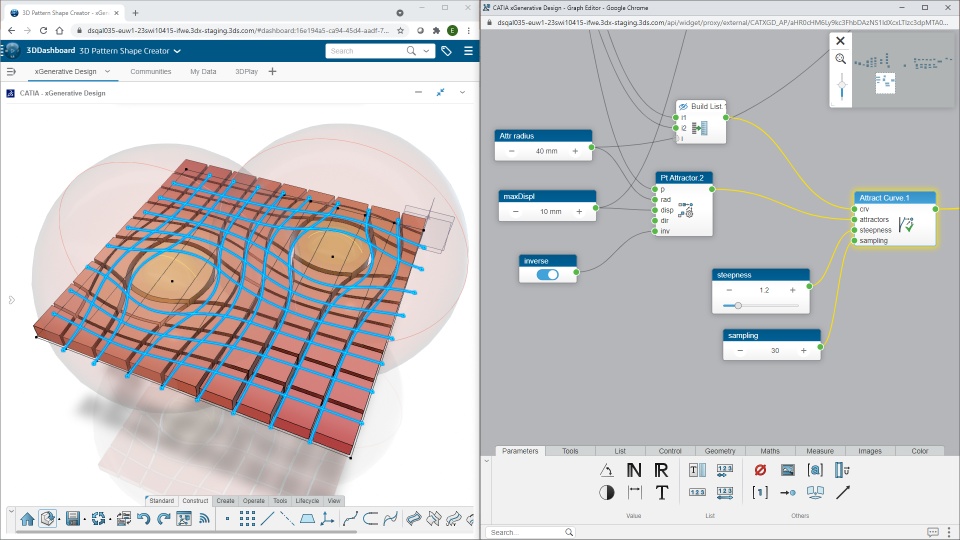Adjust the steepness slider handle
Viewport: 960px width, 540px height.
738,306
